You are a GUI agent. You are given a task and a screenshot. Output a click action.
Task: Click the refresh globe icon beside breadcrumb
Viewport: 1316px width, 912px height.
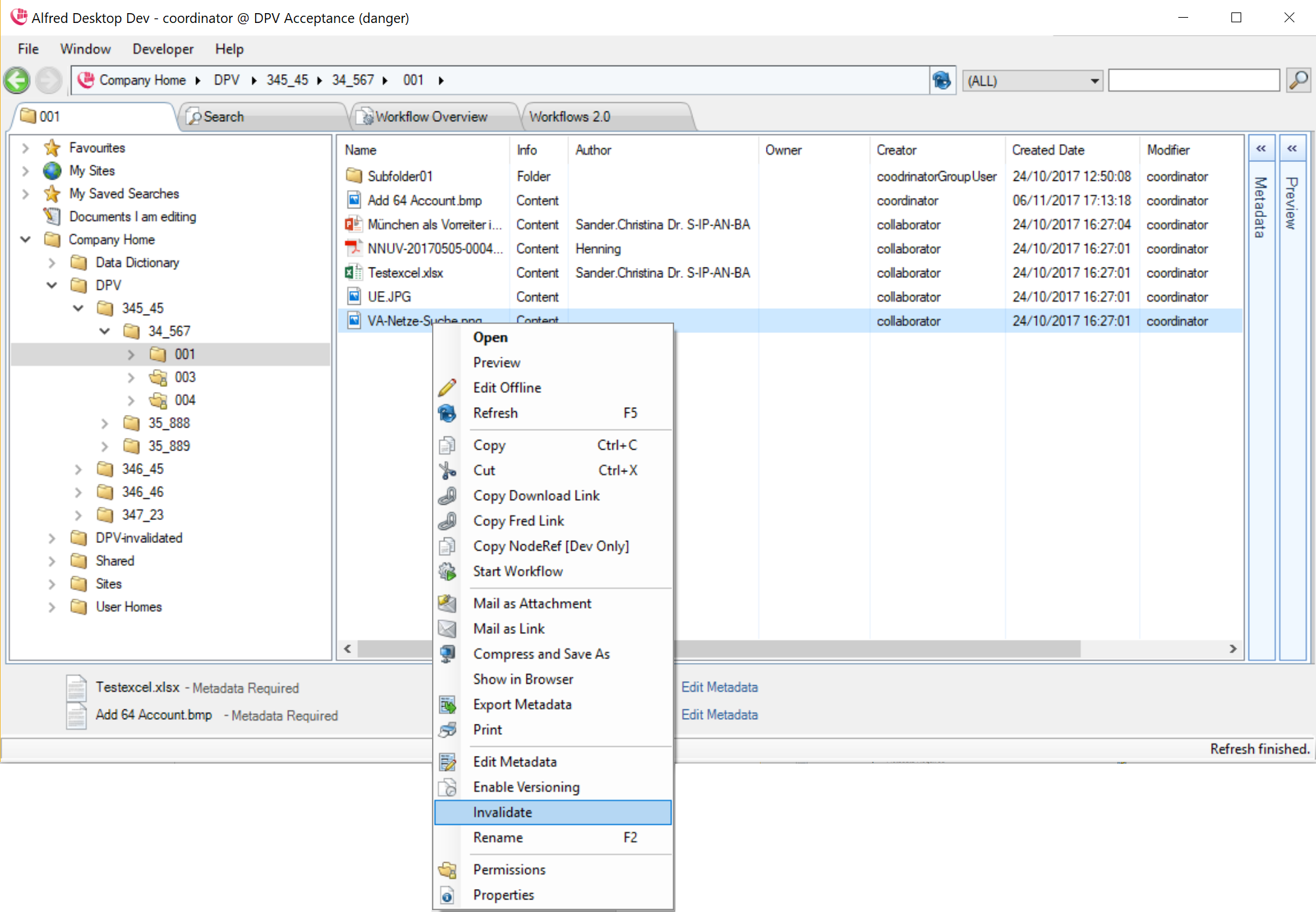[942, 81]
